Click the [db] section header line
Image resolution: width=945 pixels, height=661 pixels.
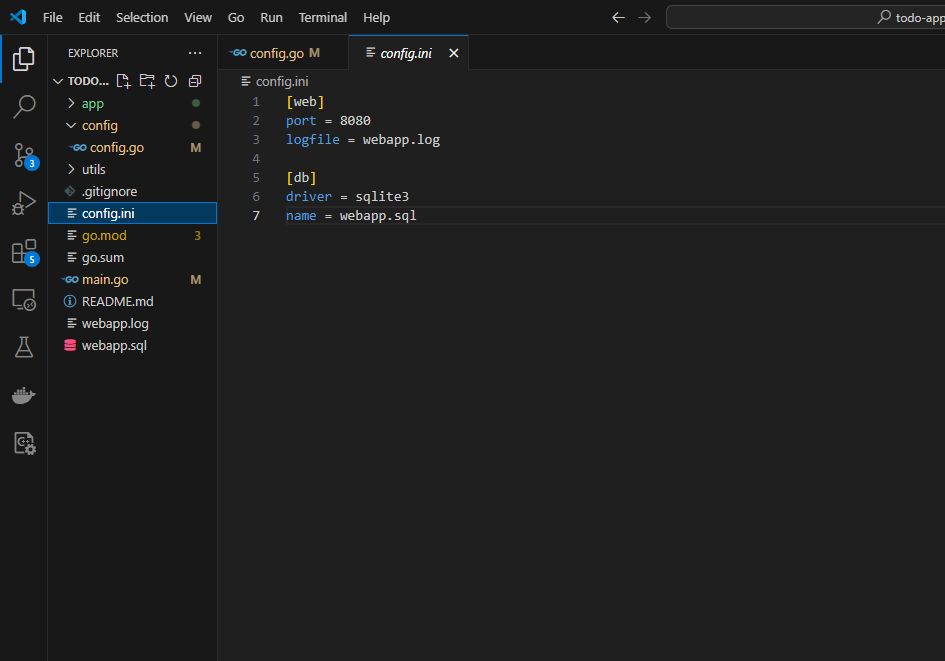(301, 178)
